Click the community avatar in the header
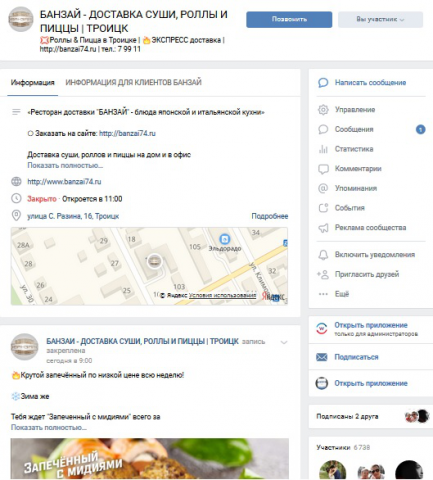This screenshot has width=433, height=480. point(21,19)
